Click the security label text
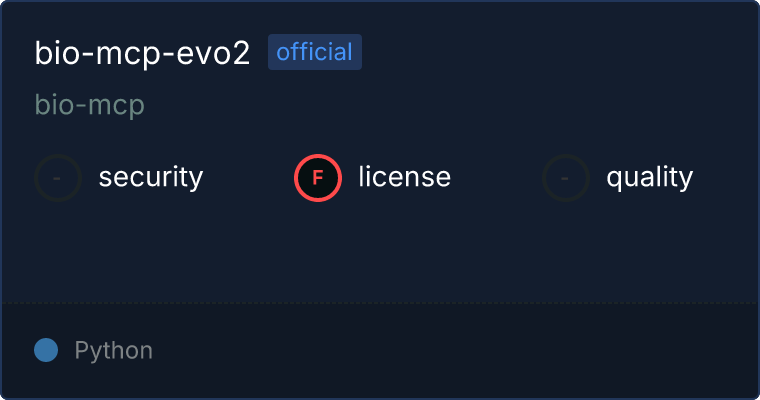The image size is (760, 400). point(151,177)
